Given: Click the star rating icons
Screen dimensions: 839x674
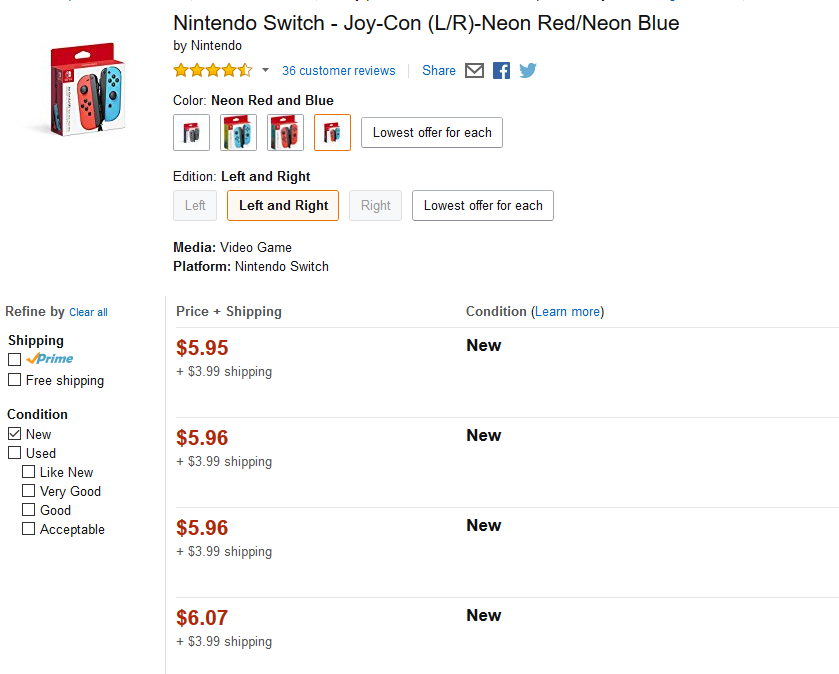Looking at the screenshot, I should pyautogui.click(x=213, y=71).
